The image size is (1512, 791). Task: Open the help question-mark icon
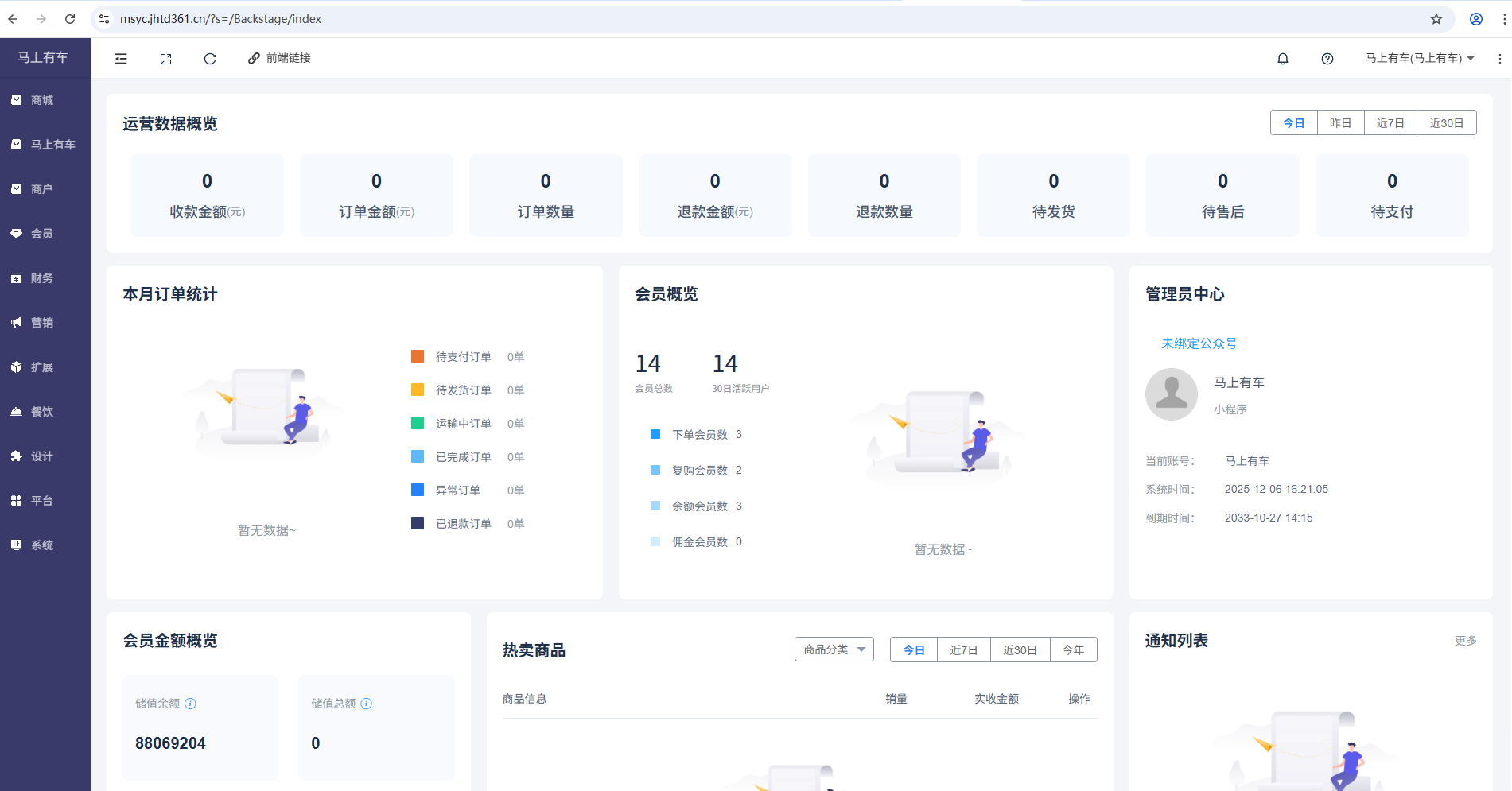pyautogui.click(x=1327, y=58)
